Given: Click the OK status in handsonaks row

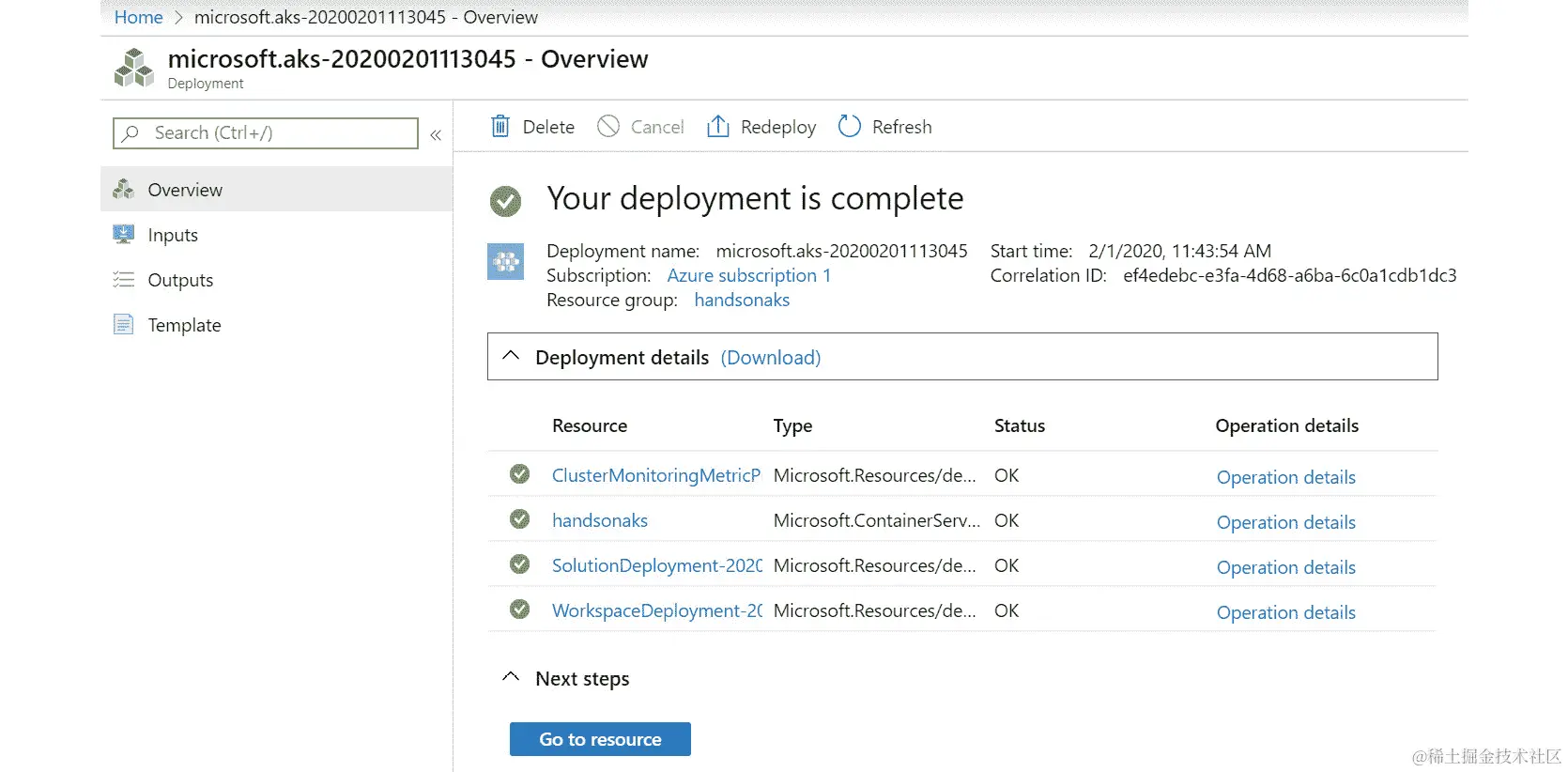Looking at the screenshot, I should click(x=1007, y=520).
